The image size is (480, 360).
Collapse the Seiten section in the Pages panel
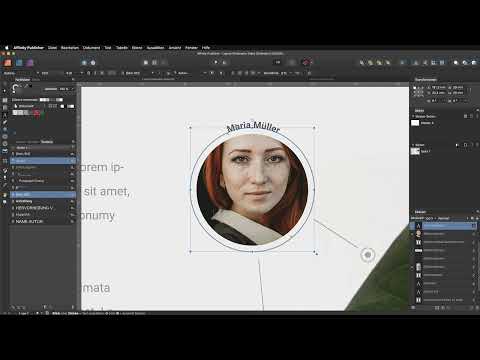click(413, 145)
